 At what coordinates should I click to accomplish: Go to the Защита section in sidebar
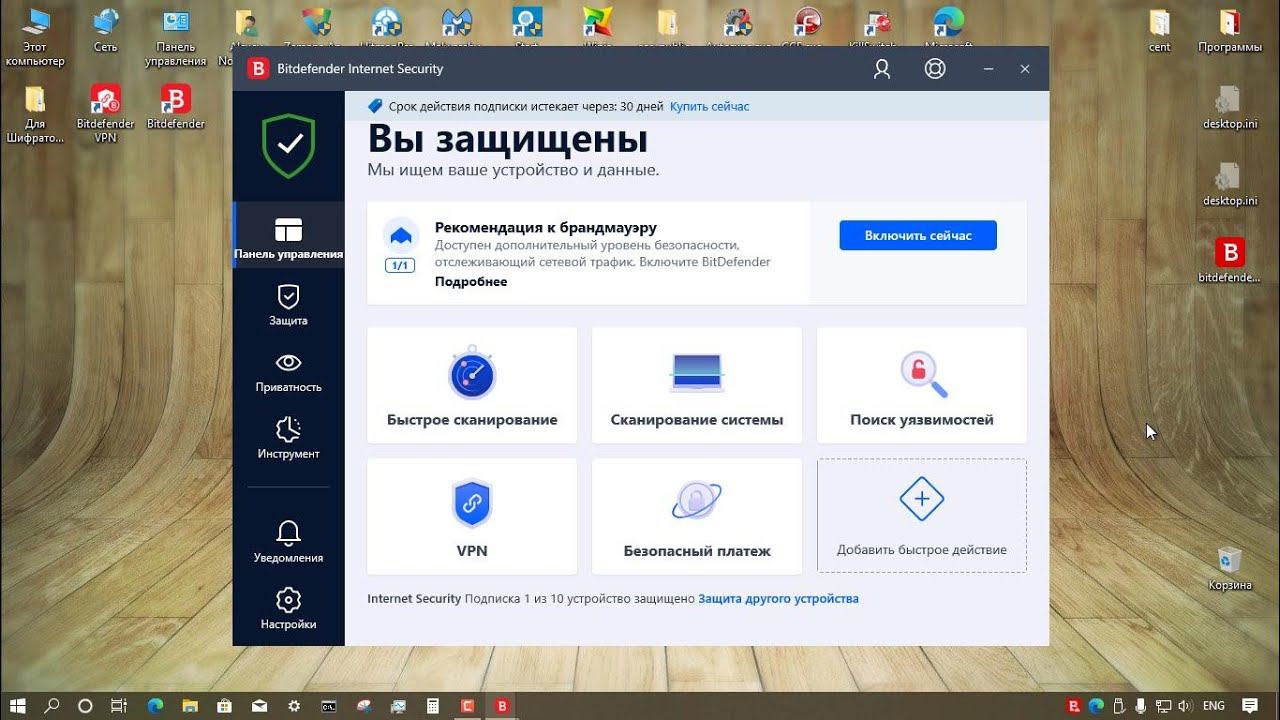288,305
